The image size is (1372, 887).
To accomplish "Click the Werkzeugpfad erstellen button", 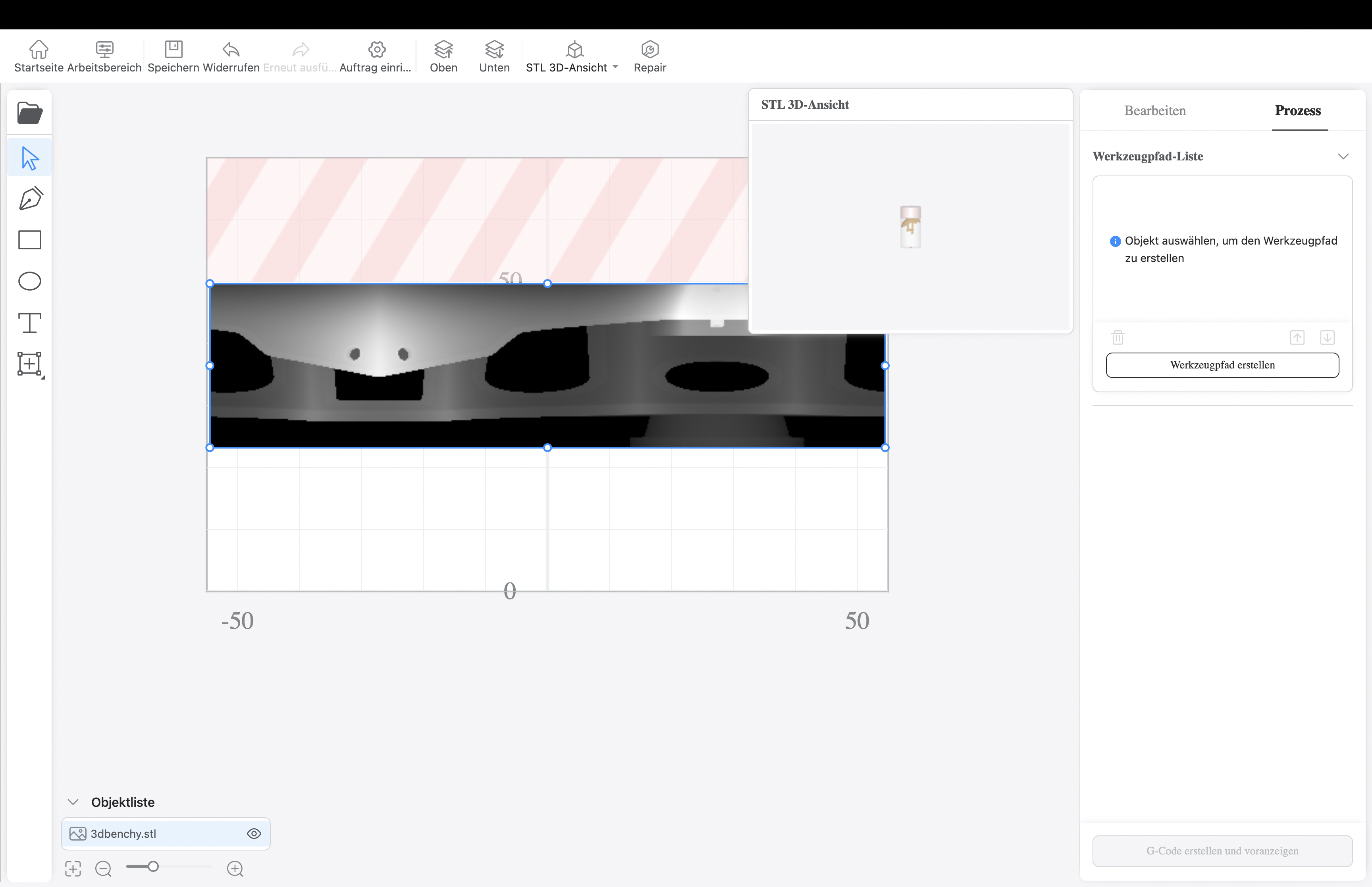I will pos(1222,365).
